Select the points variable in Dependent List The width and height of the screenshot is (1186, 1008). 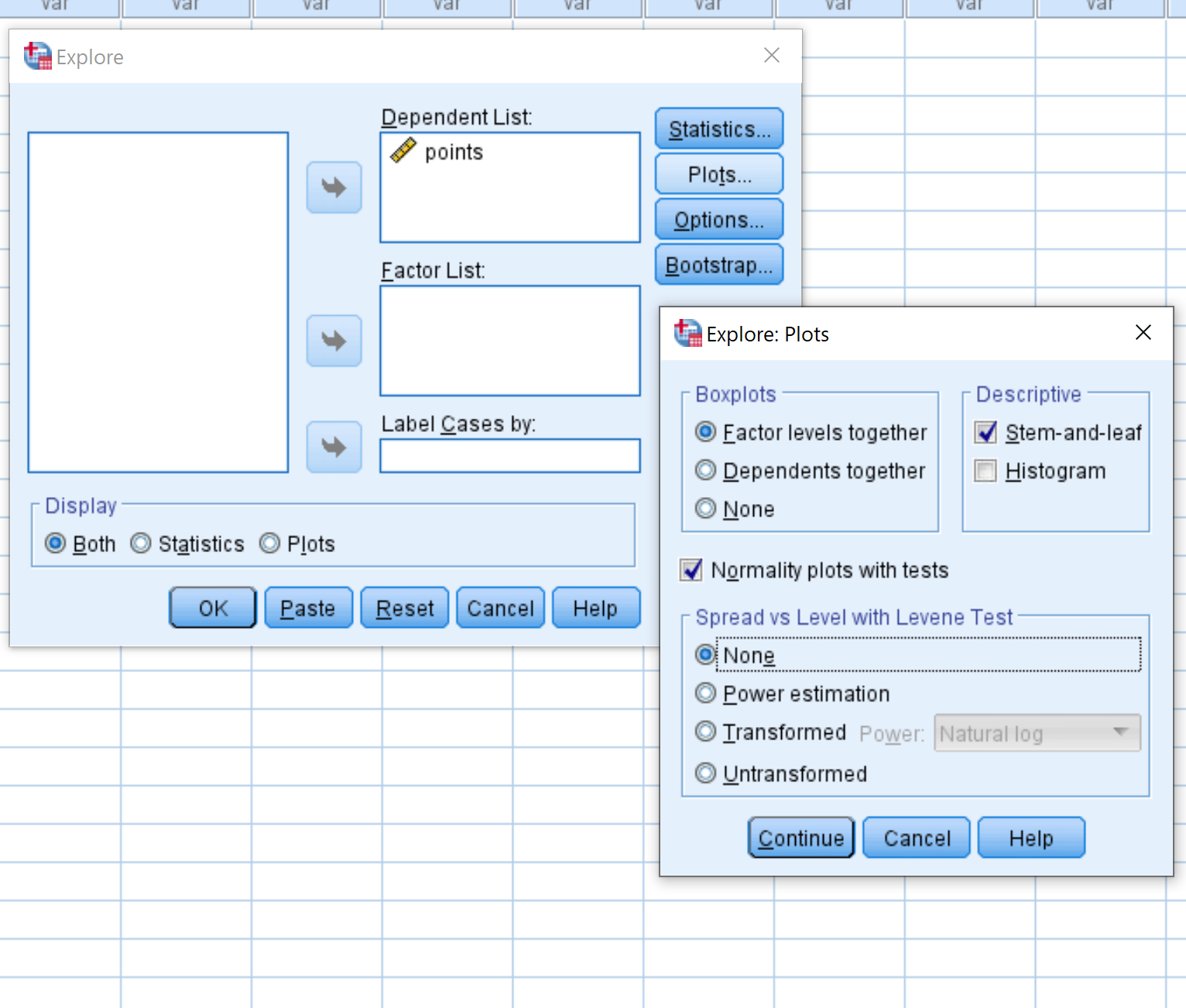pos(454,152)
